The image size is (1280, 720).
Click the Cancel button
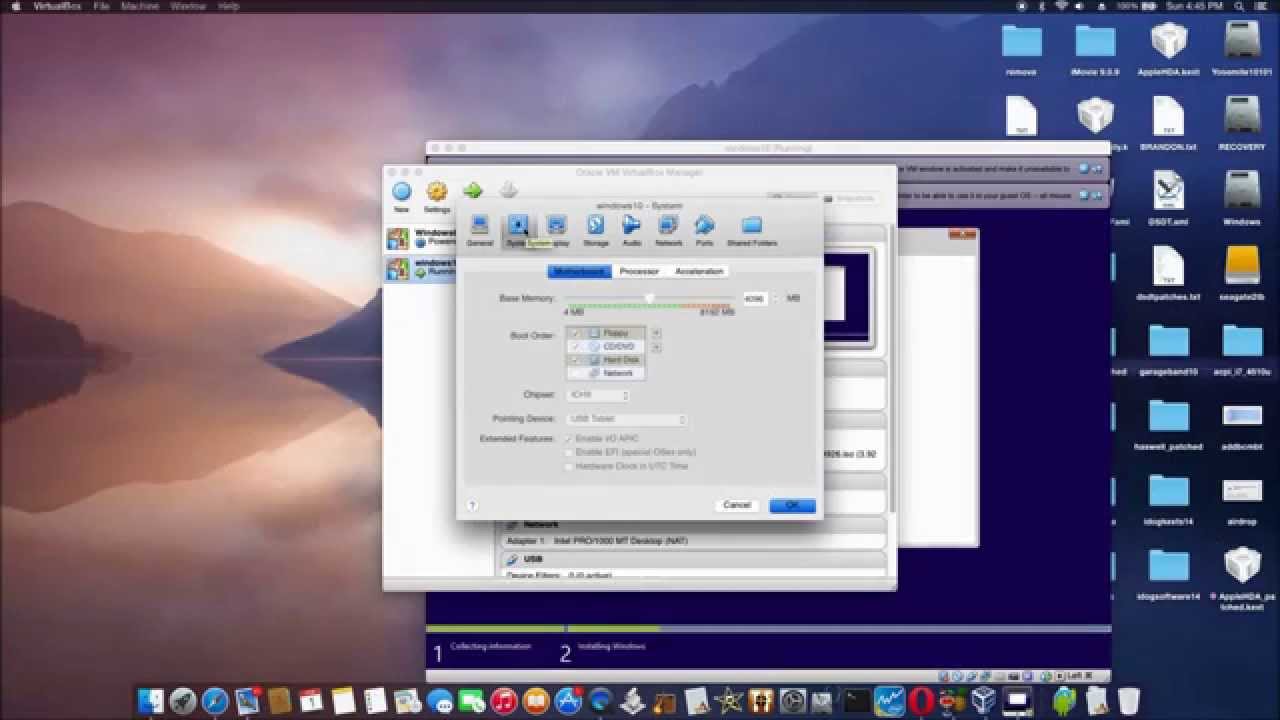(x=737, y=505)
